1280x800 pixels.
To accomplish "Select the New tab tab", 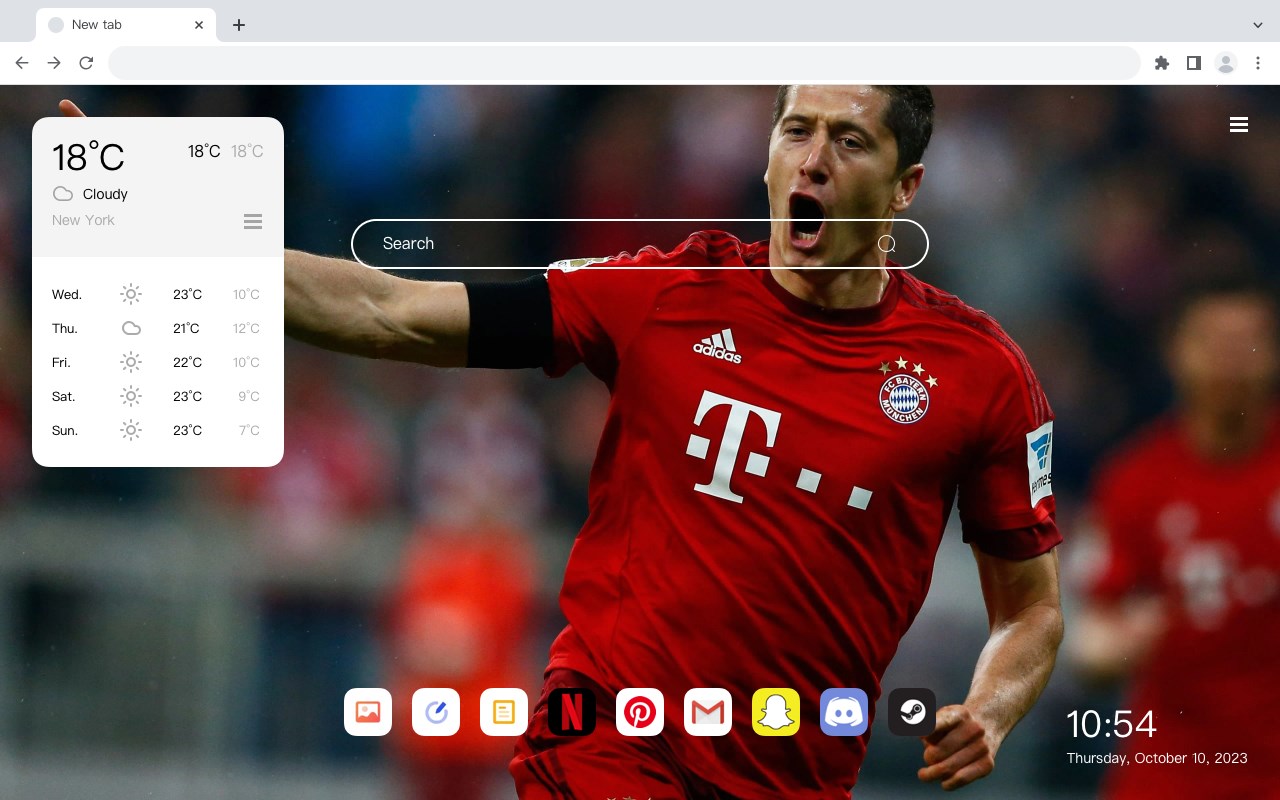I will click(126, 25).
